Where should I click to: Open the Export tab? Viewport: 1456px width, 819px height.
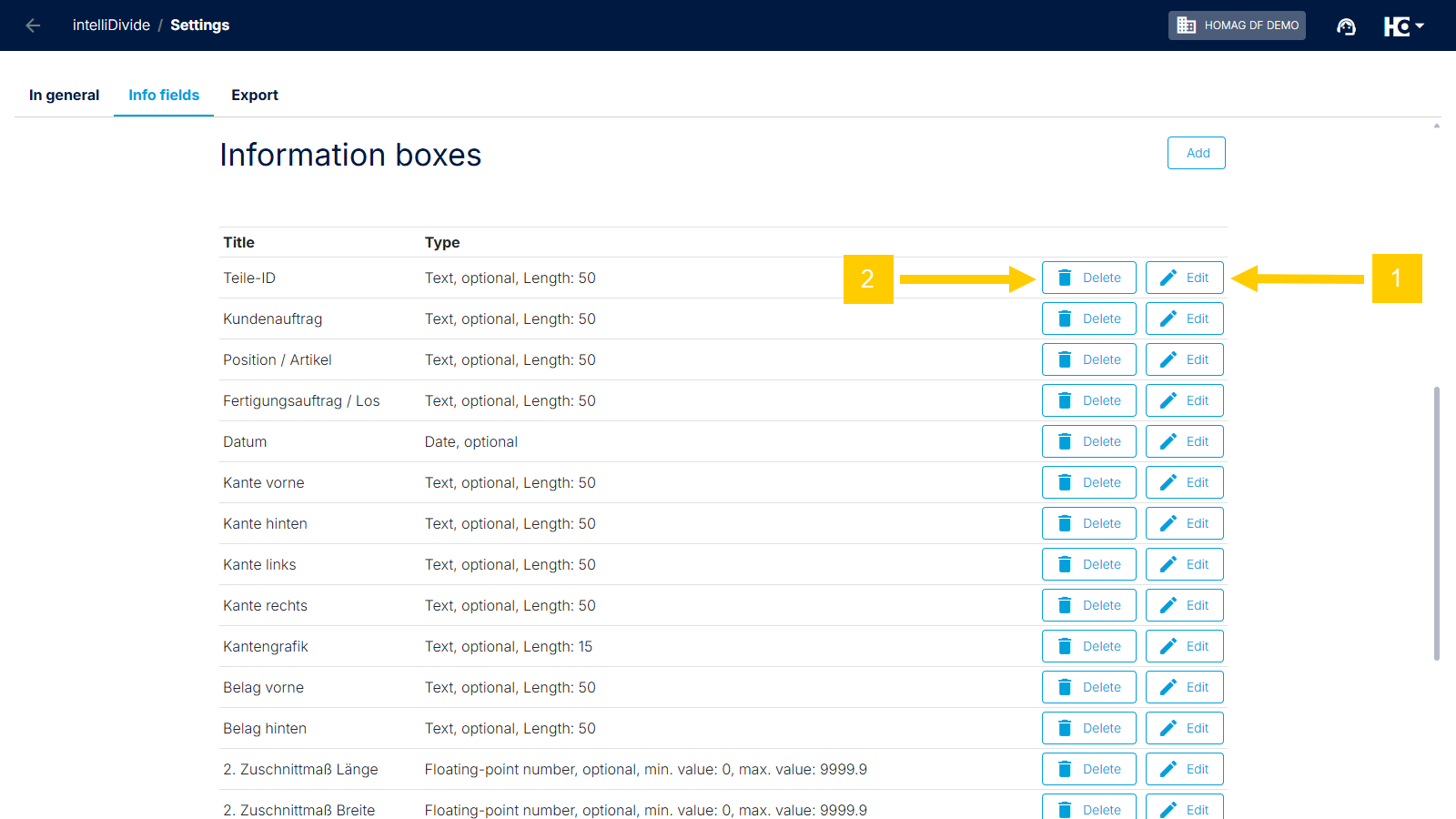(255, 95)
